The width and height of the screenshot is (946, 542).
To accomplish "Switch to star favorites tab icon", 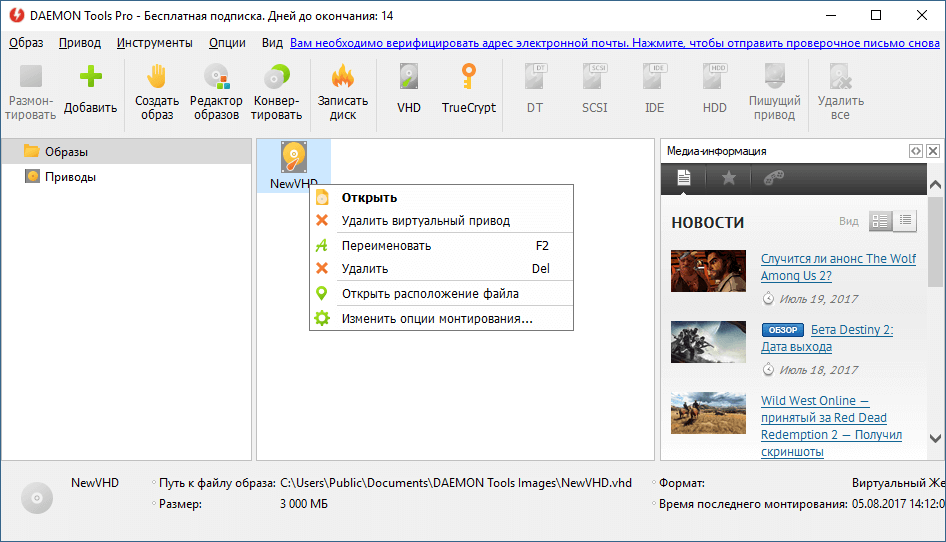I will click(x=729, y=177).
